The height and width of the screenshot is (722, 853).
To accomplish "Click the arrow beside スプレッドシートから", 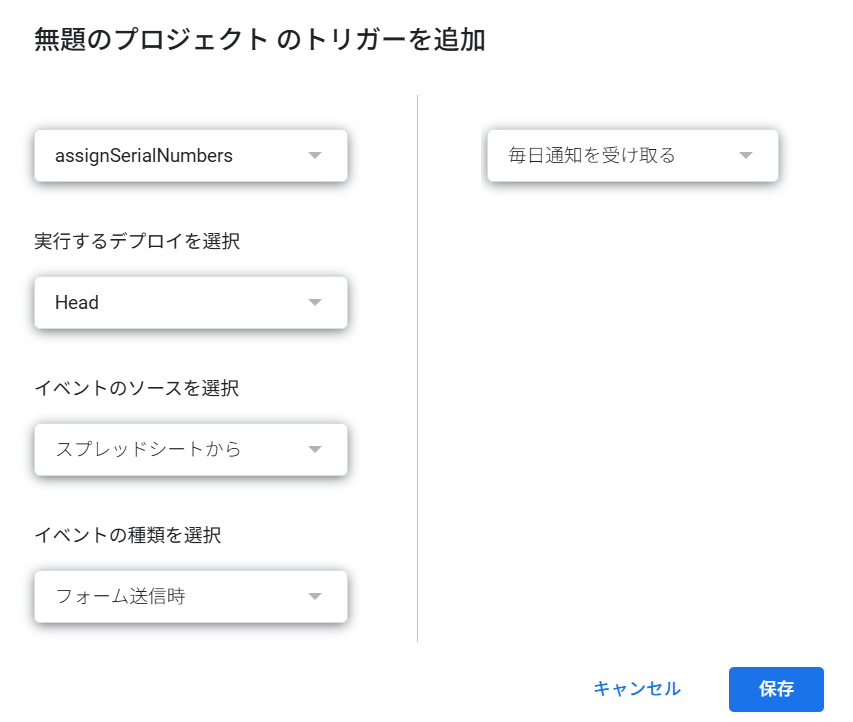I will (x=315, y=449).
